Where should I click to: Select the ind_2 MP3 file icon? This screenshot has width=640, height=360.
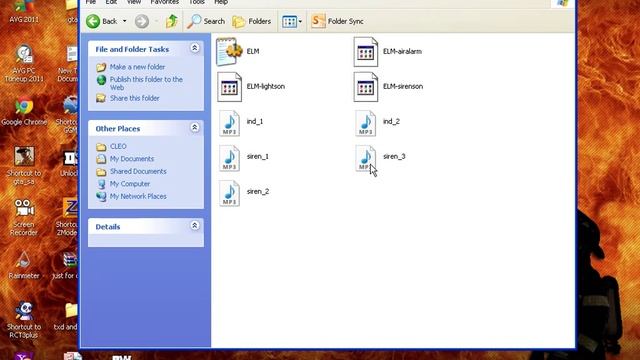point(366,123)
